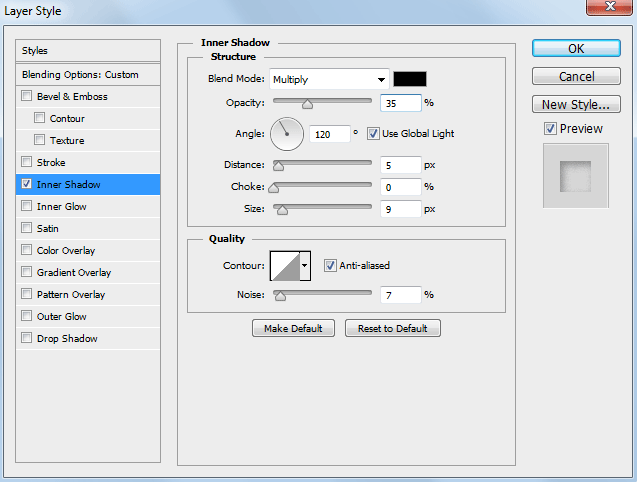Click the Noise value field
The image size is (637, 482).
(401, 295)
